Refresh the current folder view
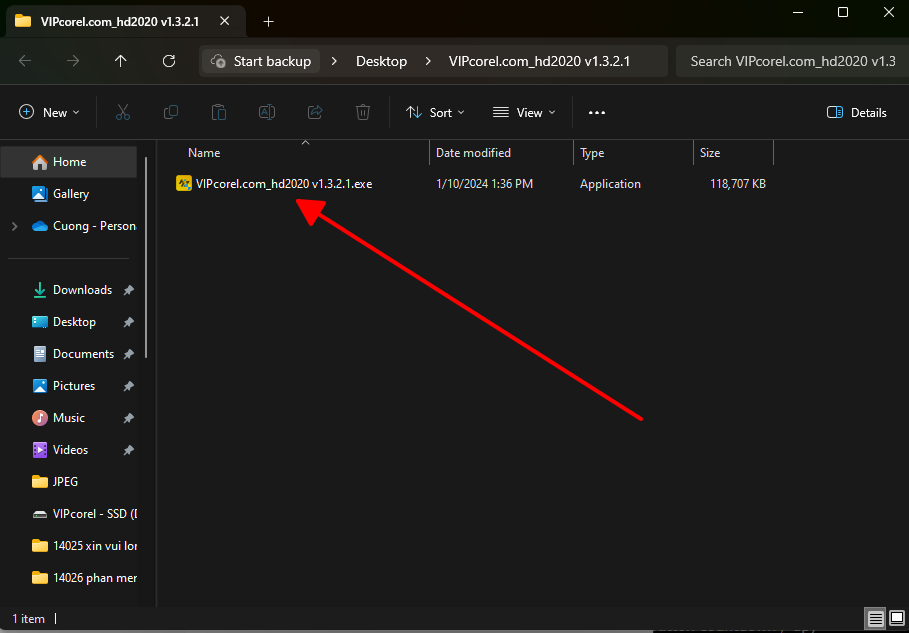 coord(169,61)
